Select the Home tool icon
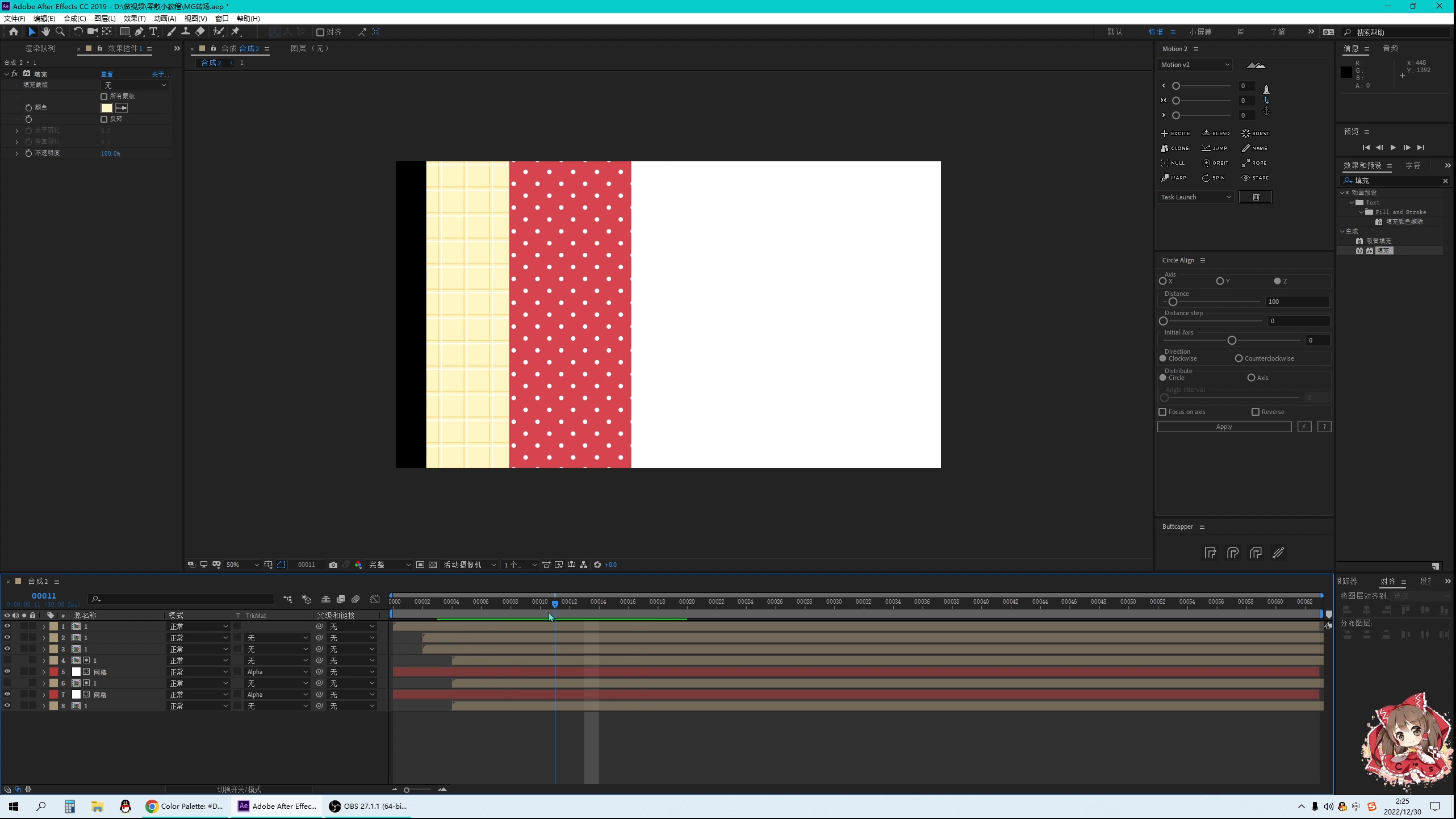The width and height of the screenshot is (1456, 819). coord(14,32)
